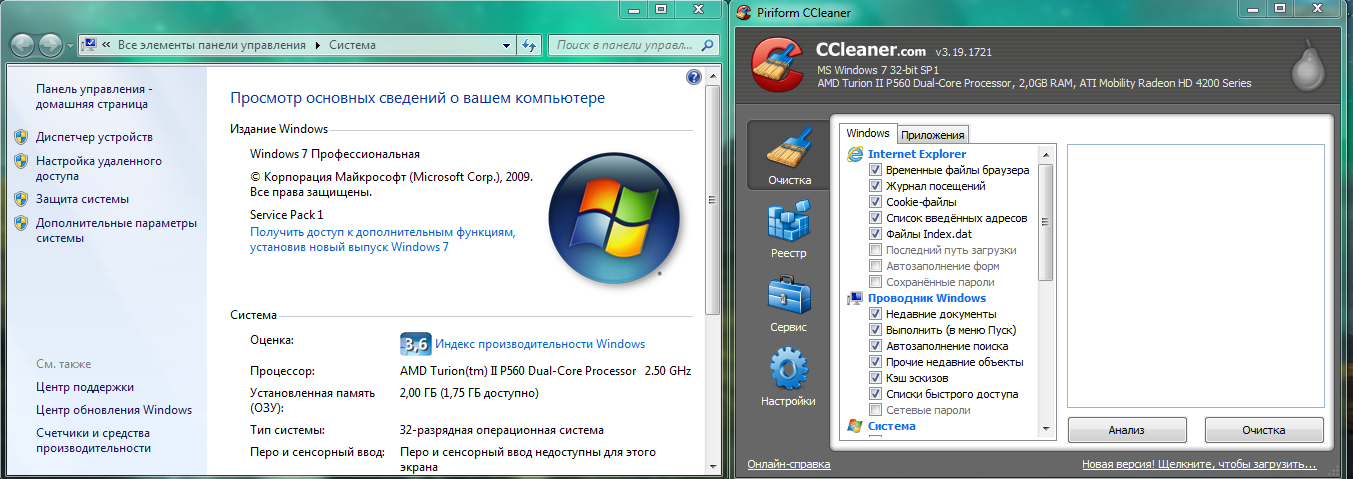Image resolution: width=1353 pixels, height=479 pixels.
Task: Open the Реестр section in CCleaner
Action: (x=789, y=228)
